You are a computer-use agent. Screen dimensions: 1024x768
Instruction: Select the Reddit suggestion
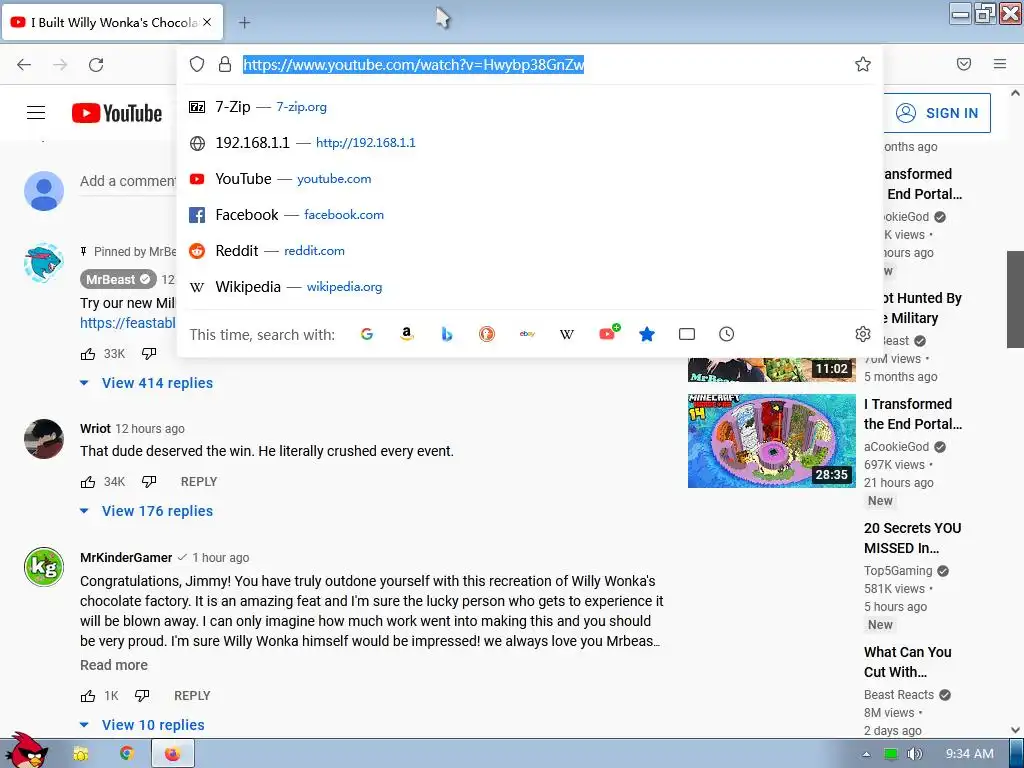pyautogui.click(x=530, y=250)
